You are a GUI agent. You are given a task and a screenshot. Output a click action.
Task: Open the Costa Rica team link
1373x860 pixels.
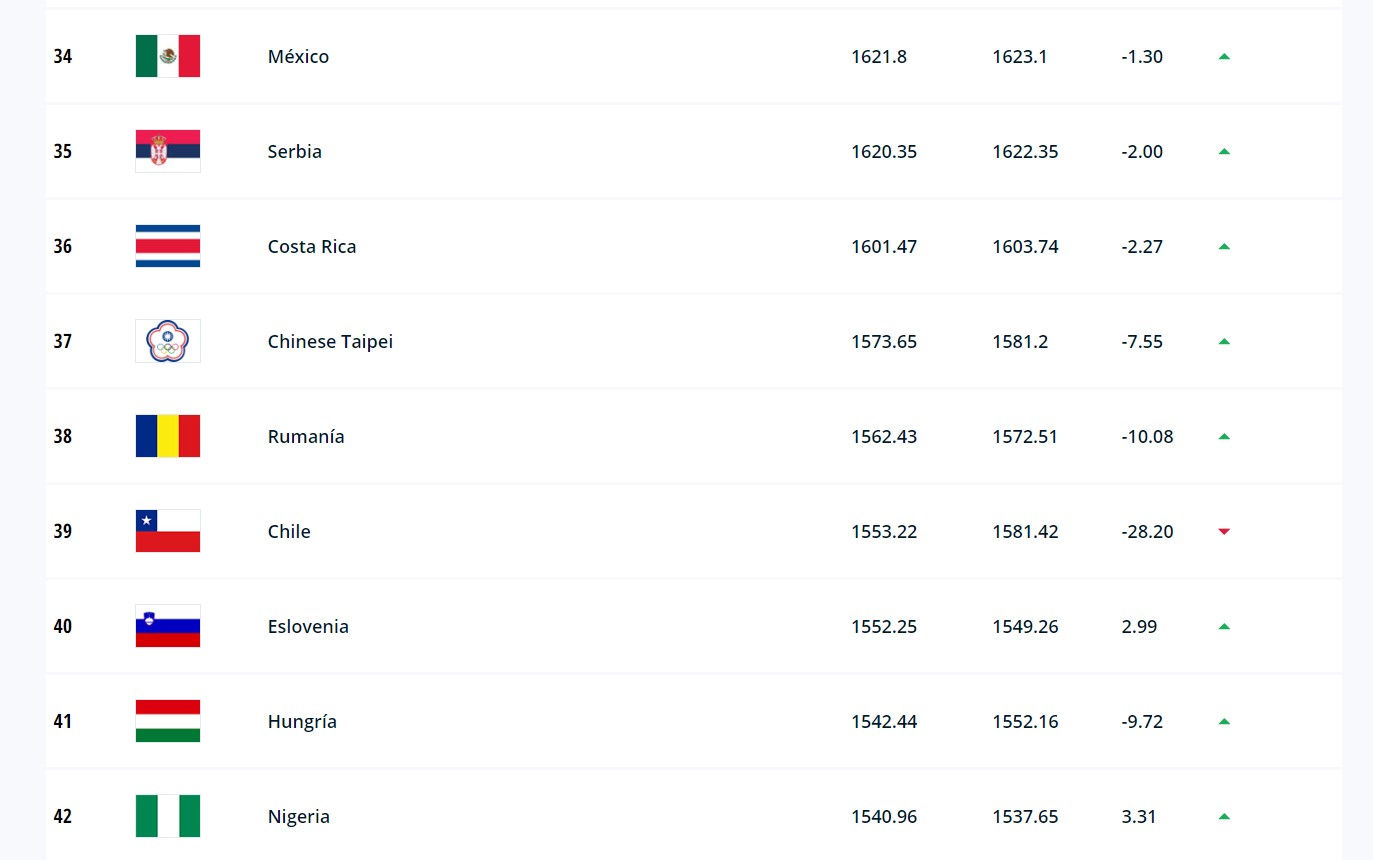click(312, 247)
